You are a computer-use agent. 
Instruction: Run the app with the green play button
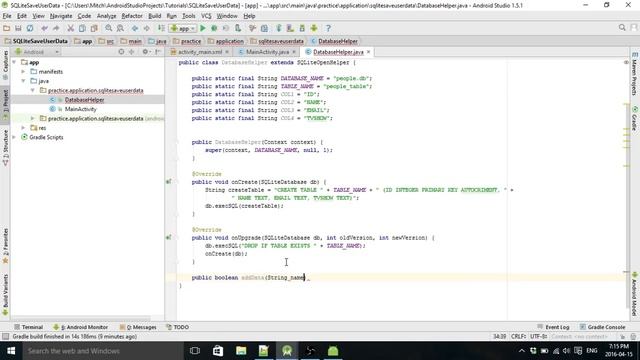point(203,28)
